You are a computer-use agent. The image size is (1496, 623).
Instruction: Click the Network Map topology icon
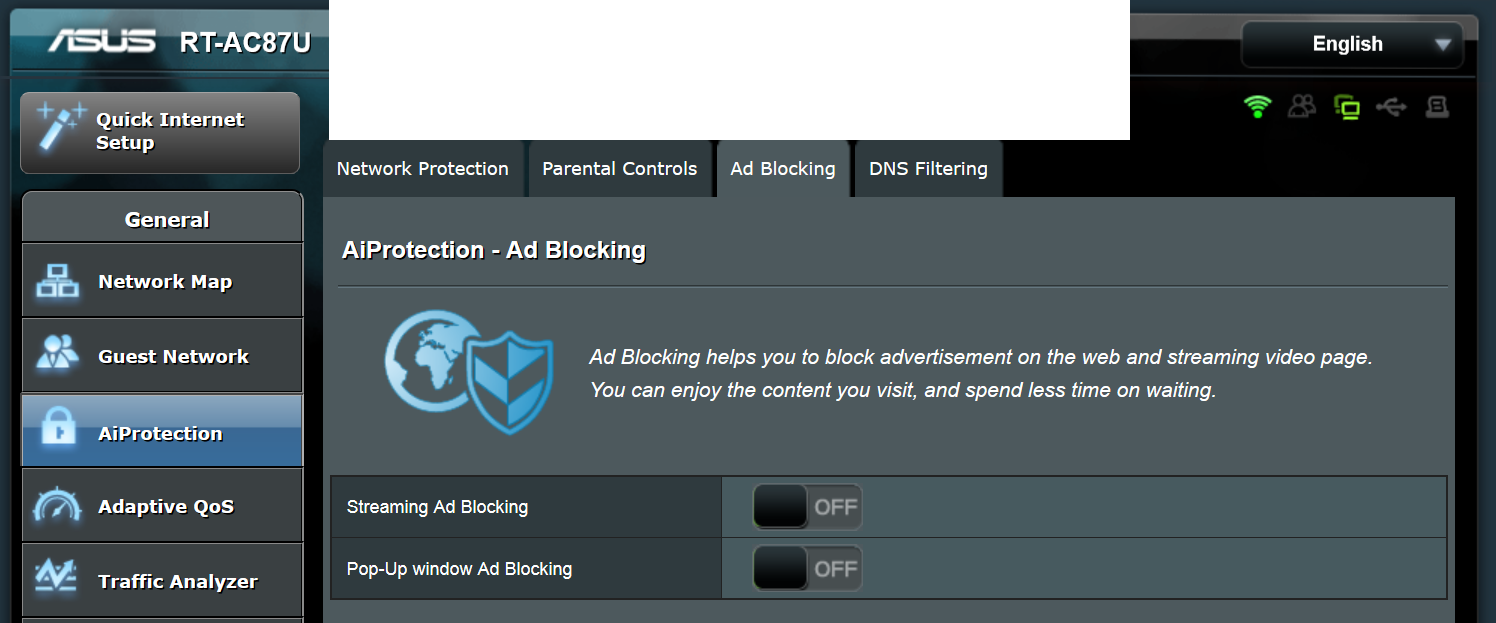[x=57, y=281]
